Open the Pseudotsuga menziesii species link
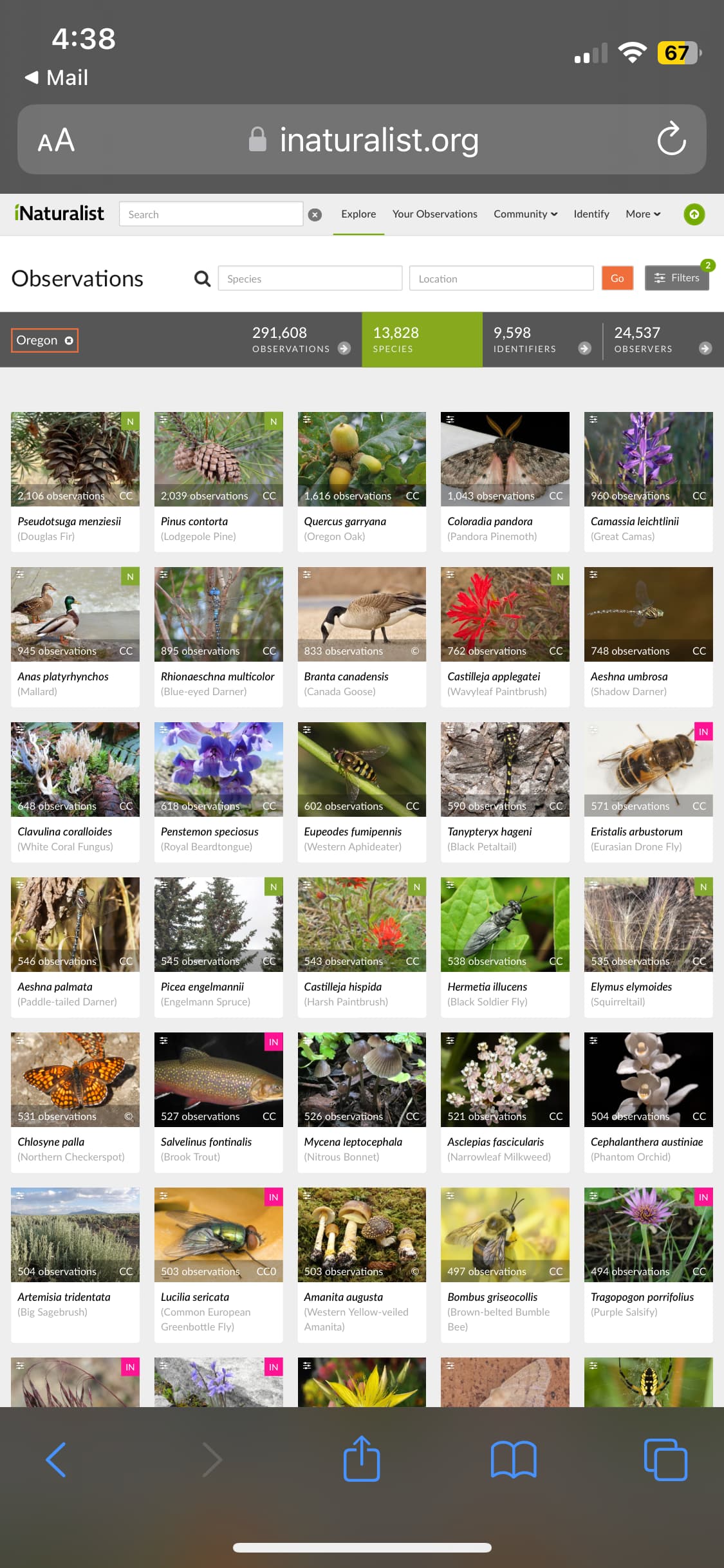This screenshot has height=1568, width=724. [x=69, y=521]
